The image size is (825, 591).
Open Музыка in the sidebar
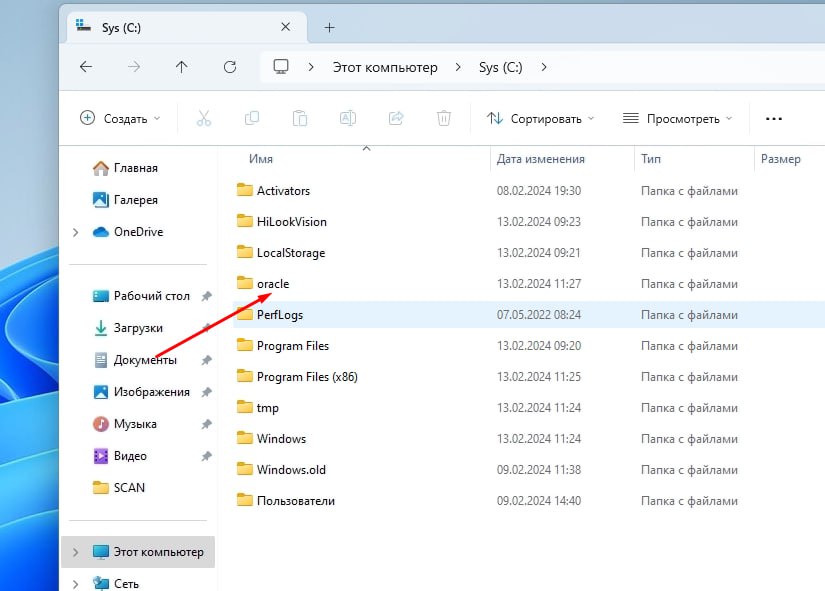coord(125,424)
